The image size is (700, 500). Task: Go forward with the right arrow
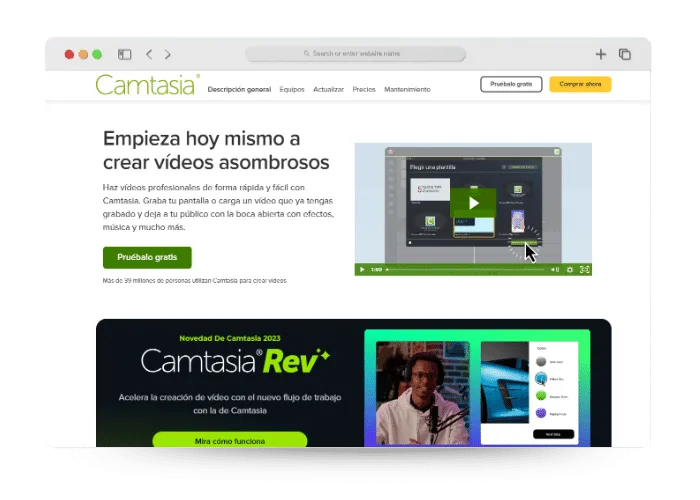click(167, 54)
